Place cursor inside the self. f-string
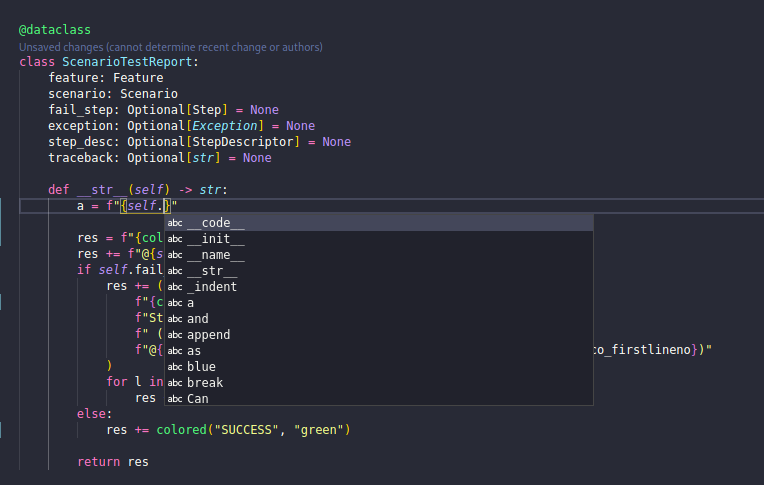This screenshot has width=764, height=485. (x=146, y=206)
